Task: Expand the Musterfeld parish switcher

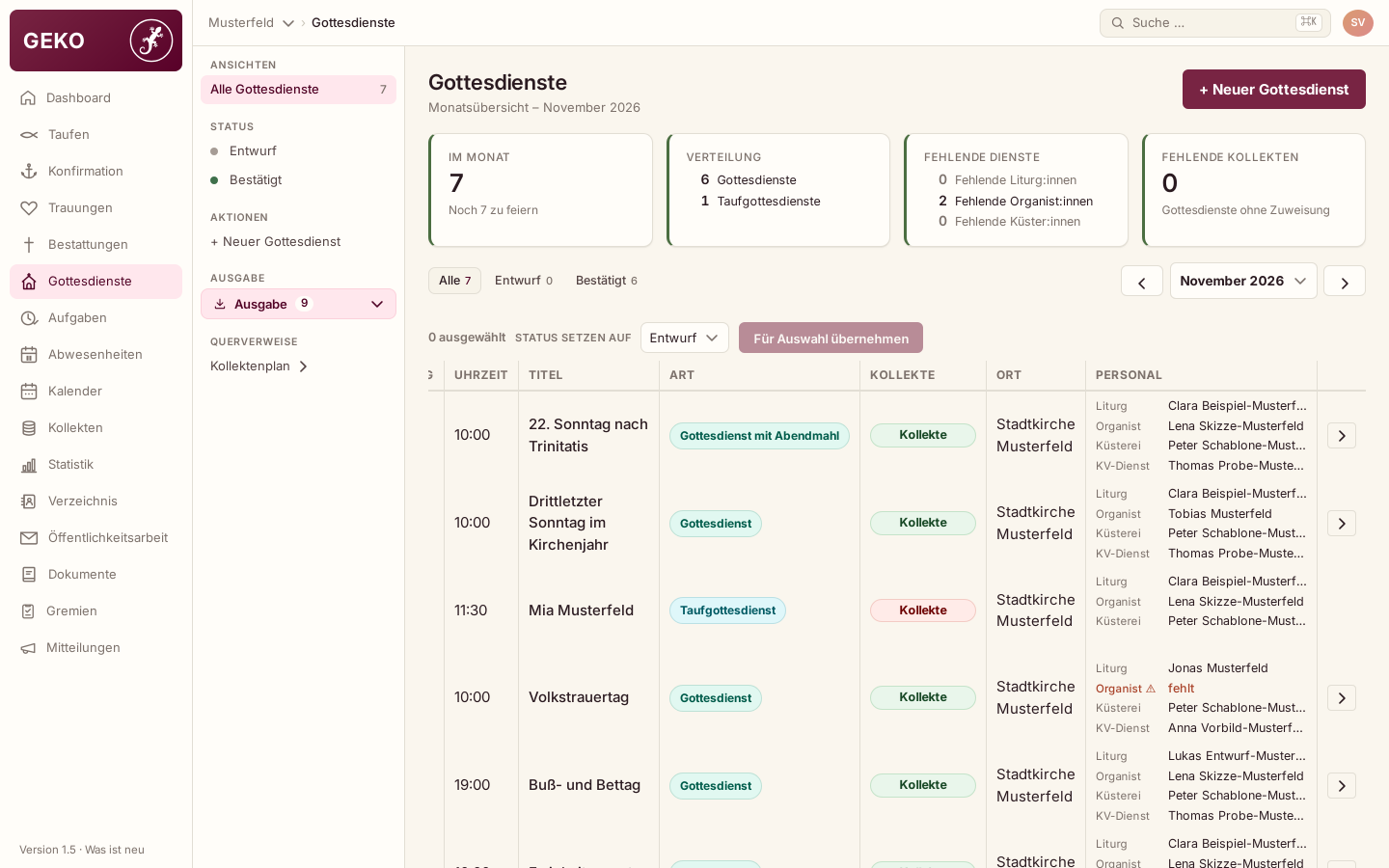Action: point(252,23)
